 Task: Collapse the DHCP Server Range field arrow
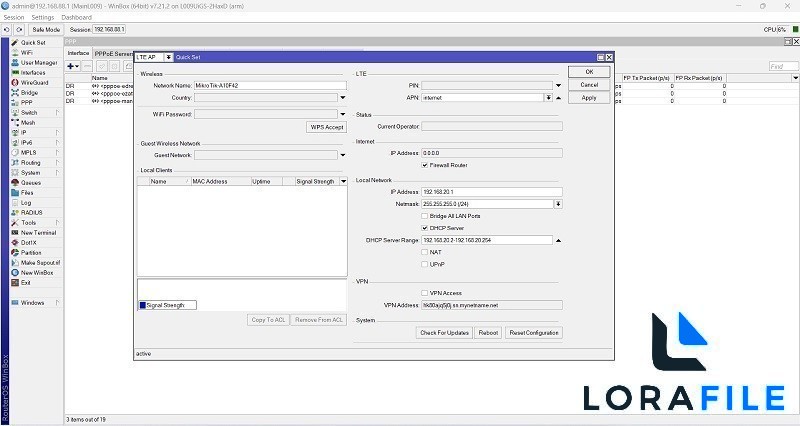tap(558, 240)
